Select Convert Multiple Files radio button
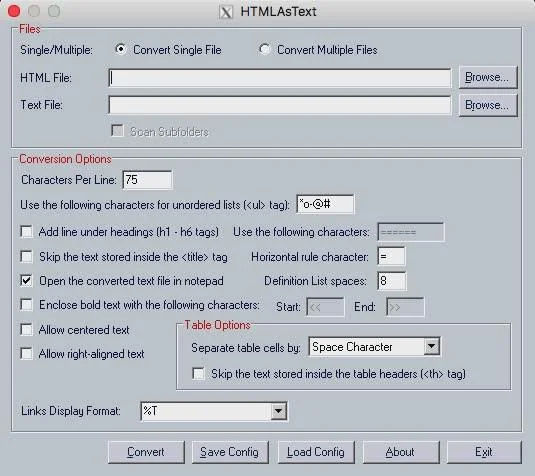This screenshot has height=476, width=535. (264, 49)
